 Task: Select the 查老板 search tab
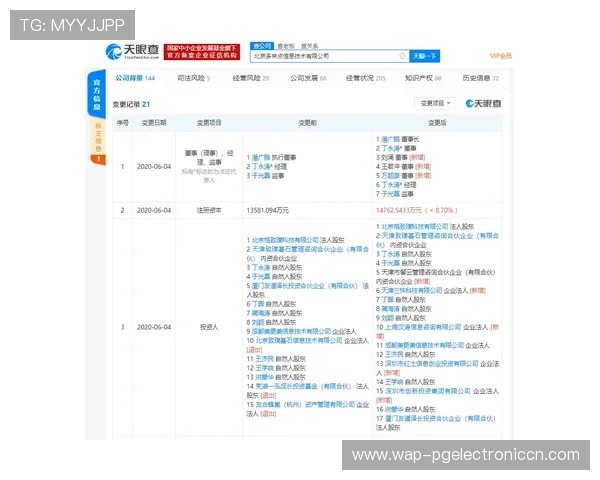pos(286,46)
